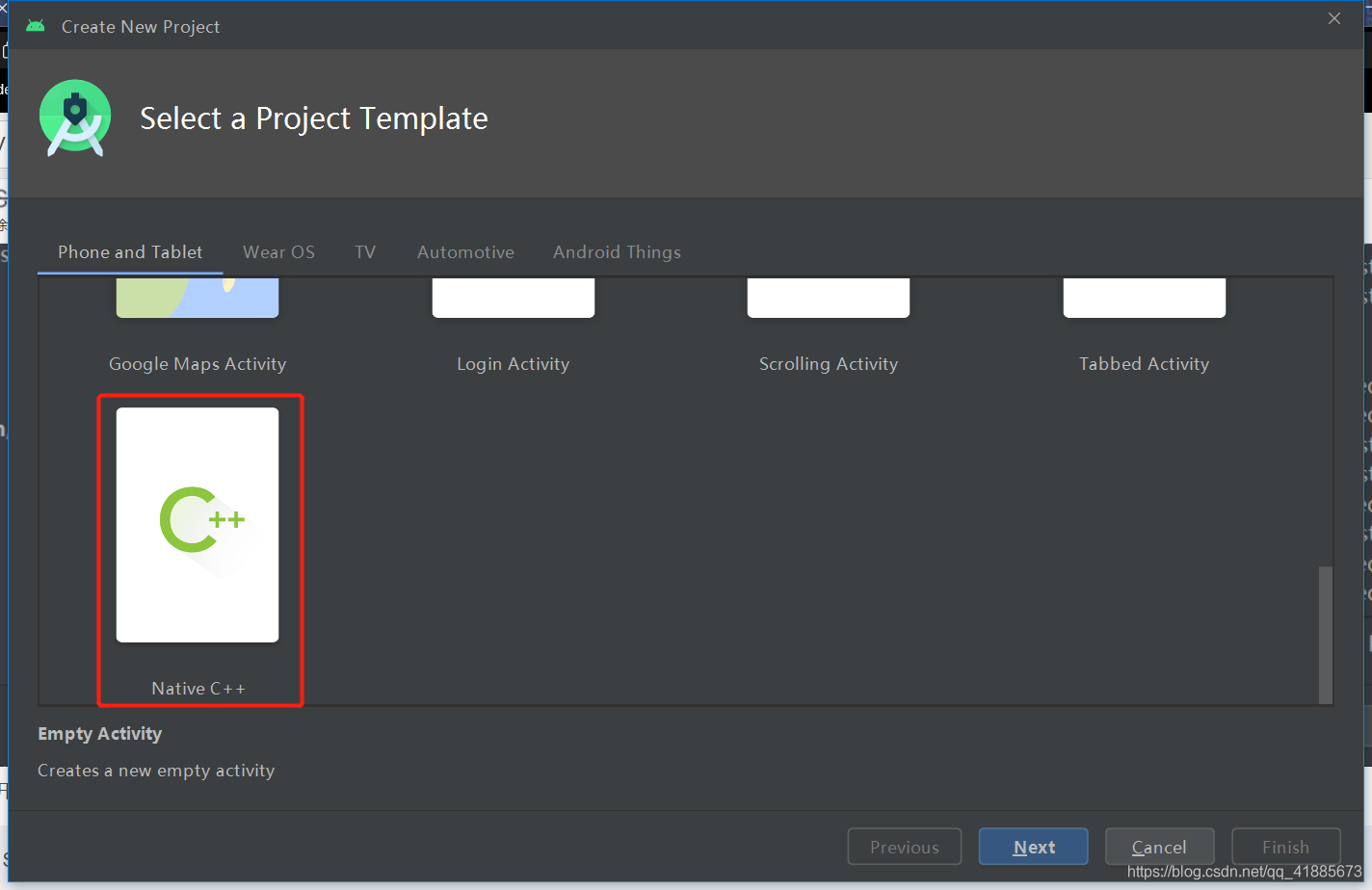Open the Automotive tab

point(465,252)
